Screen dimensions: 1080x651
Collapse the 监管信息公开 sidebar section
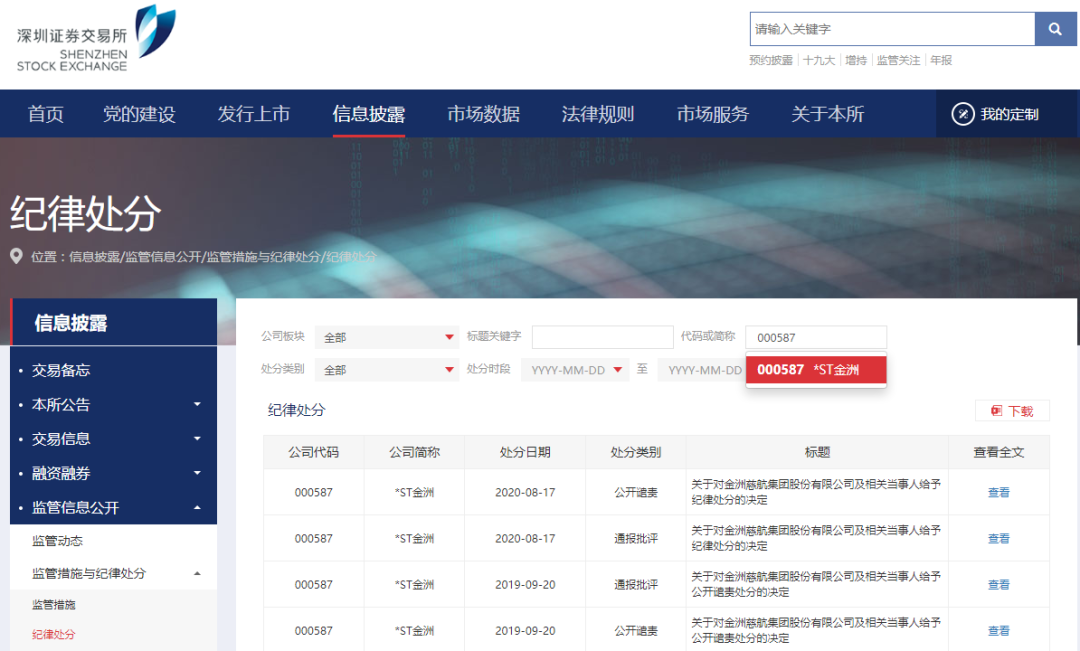(x=197, y=508)
